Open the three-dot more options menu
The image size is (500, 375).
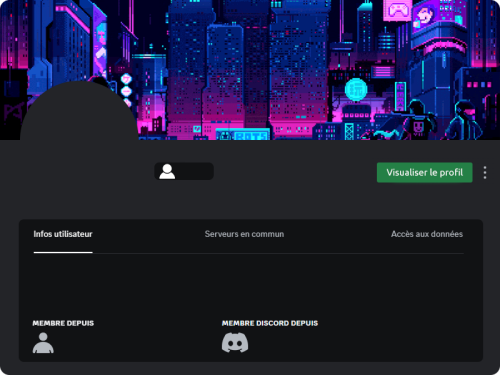pos(485,172)
